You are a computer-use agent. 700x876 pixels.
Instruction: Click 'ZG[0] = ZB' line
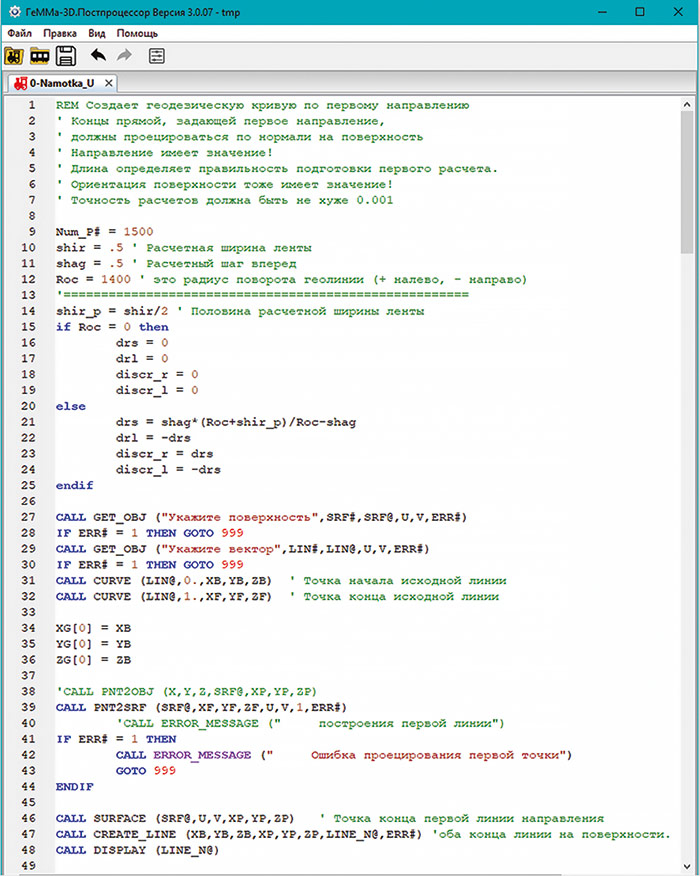[93, 660]
